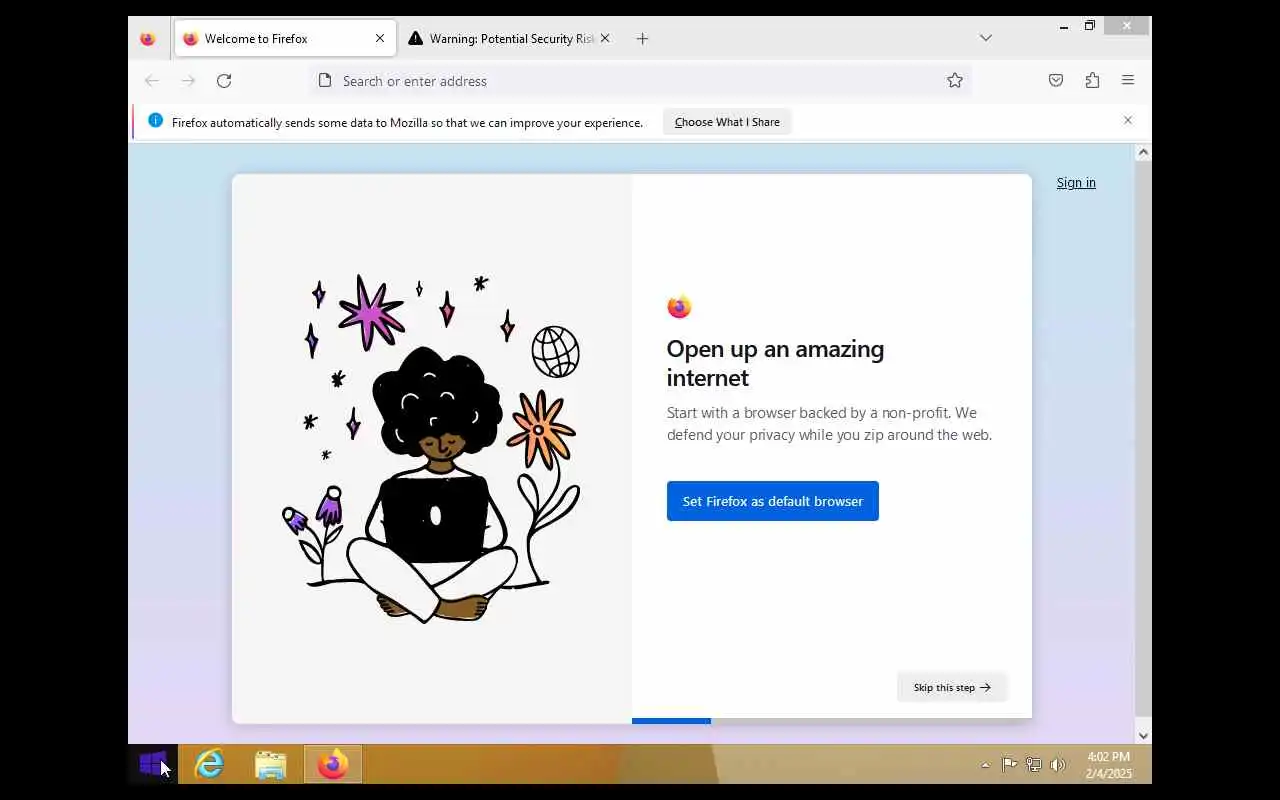Open the Windows Start menu
Screen dimensions: 1280x800
(153, 765)
